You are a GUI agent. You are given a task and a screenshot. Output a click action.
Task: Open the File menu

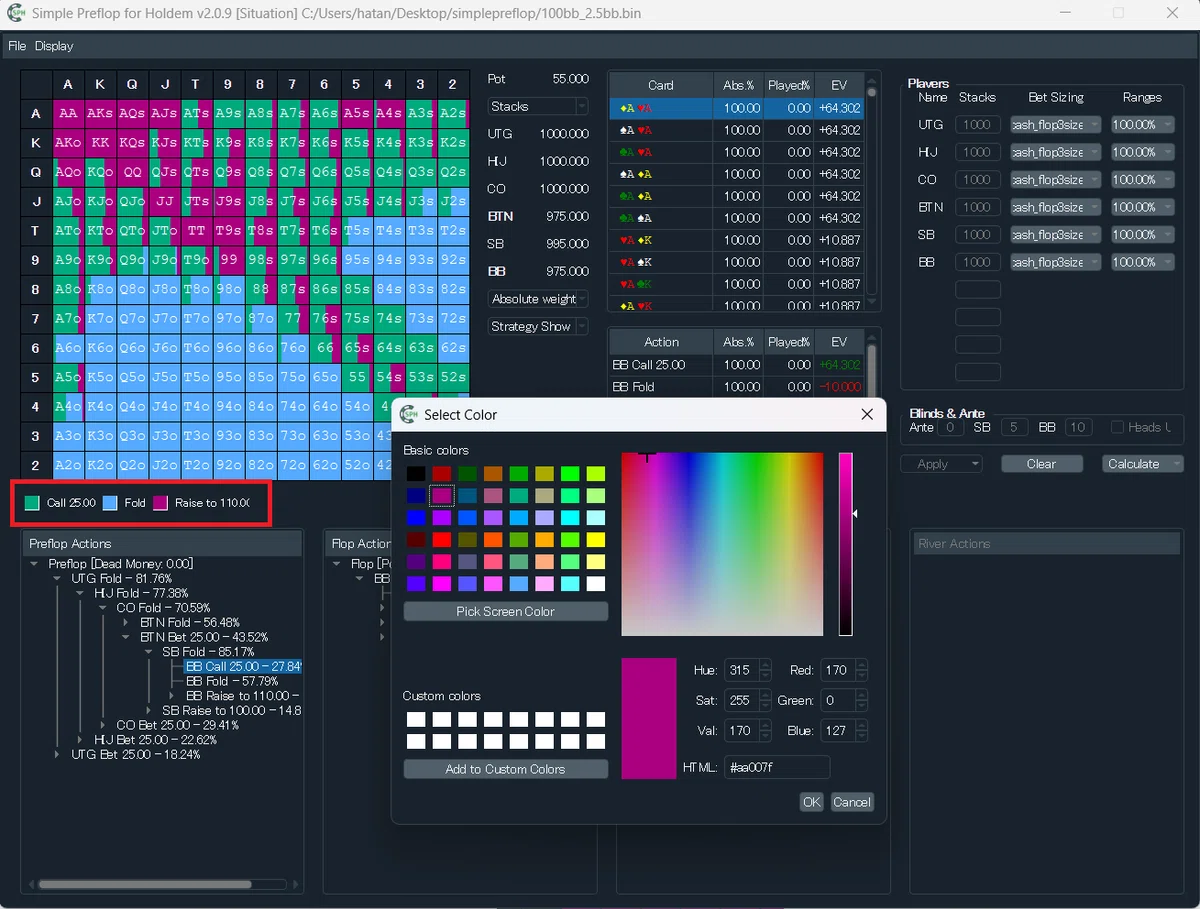click(x=17, y=46)
